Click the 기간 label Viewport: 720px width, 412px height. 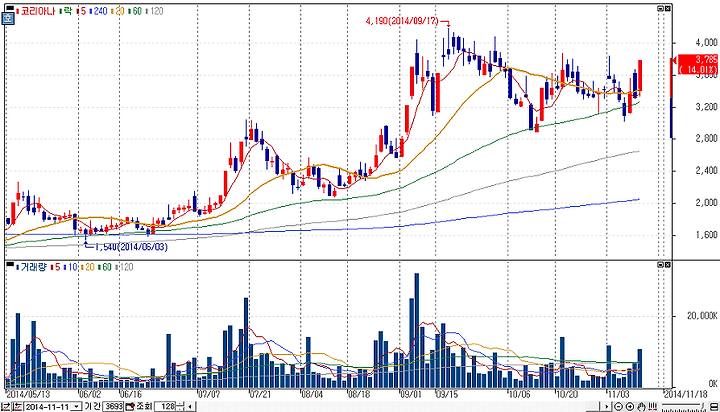[x=92, y=406]
